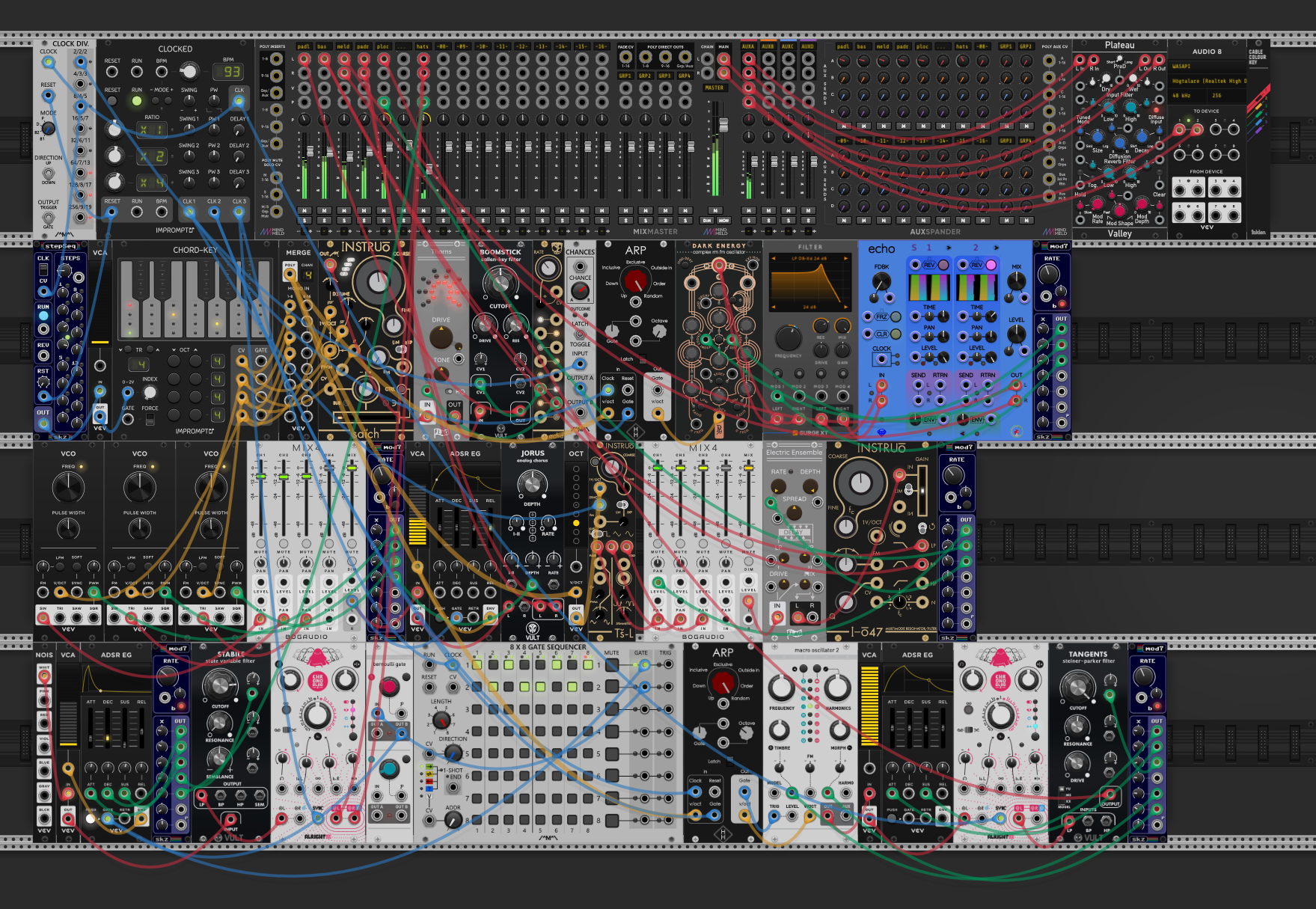Toggle the lit green RUN button on Clocked
1316x909 pixels.
pos(137,101)
